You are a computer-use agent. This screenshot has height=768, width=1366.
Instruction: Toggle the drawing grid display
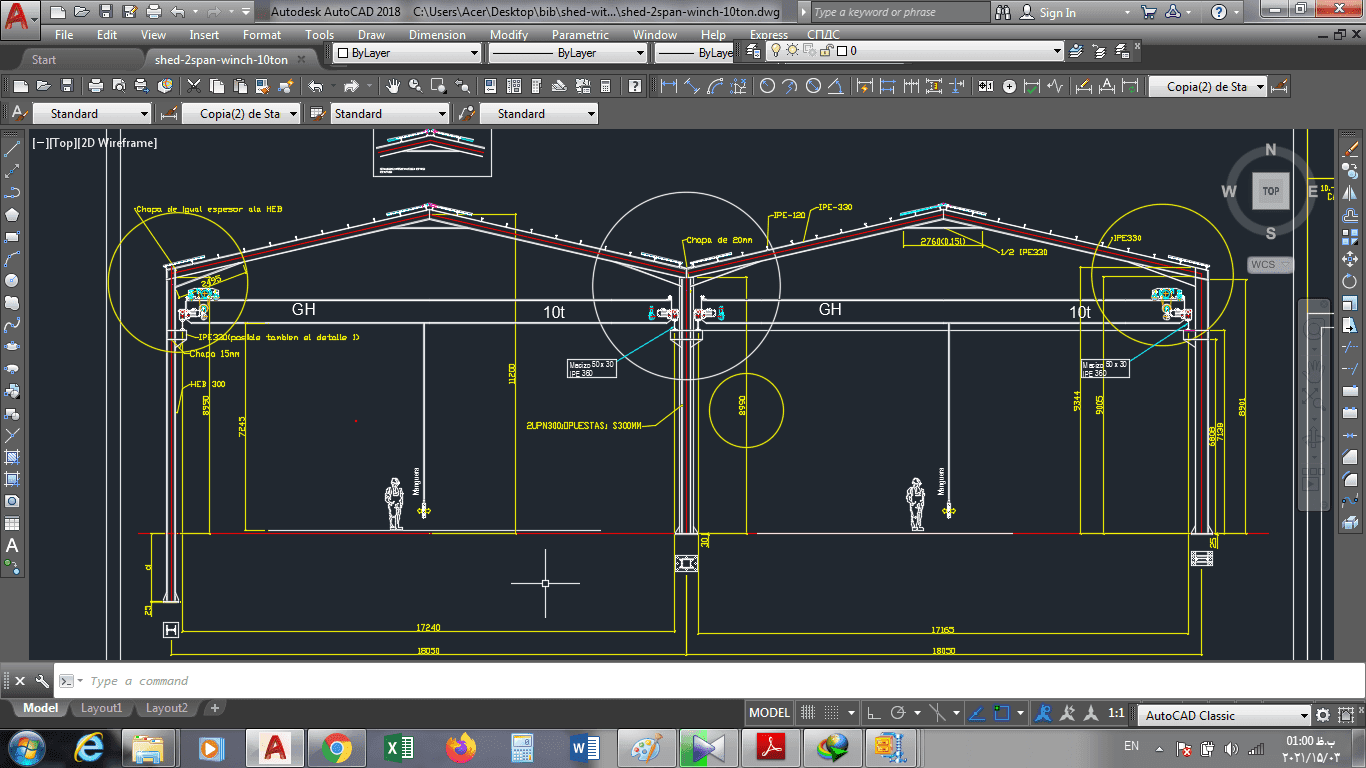tap(808, 713)
